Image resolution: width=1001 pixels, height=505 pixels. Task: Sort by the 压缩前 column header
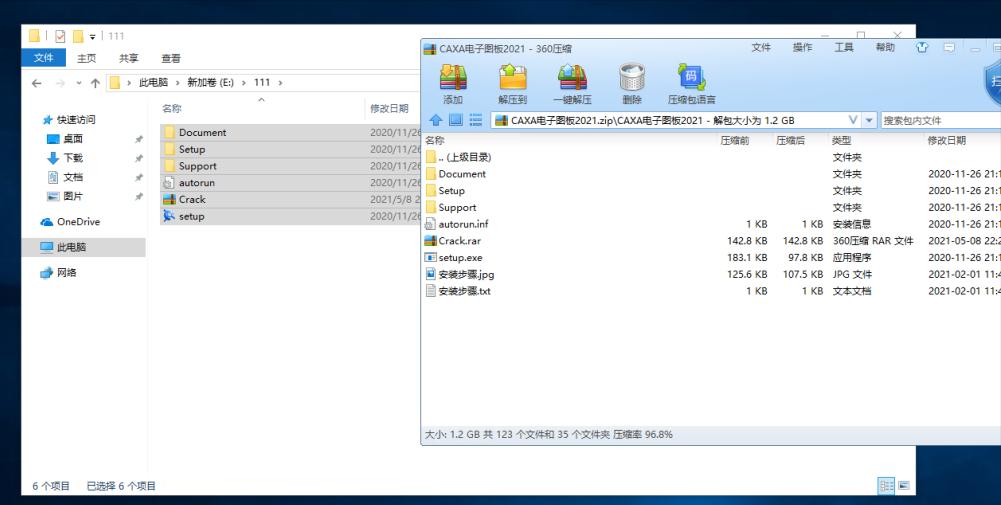click(735, 141)
